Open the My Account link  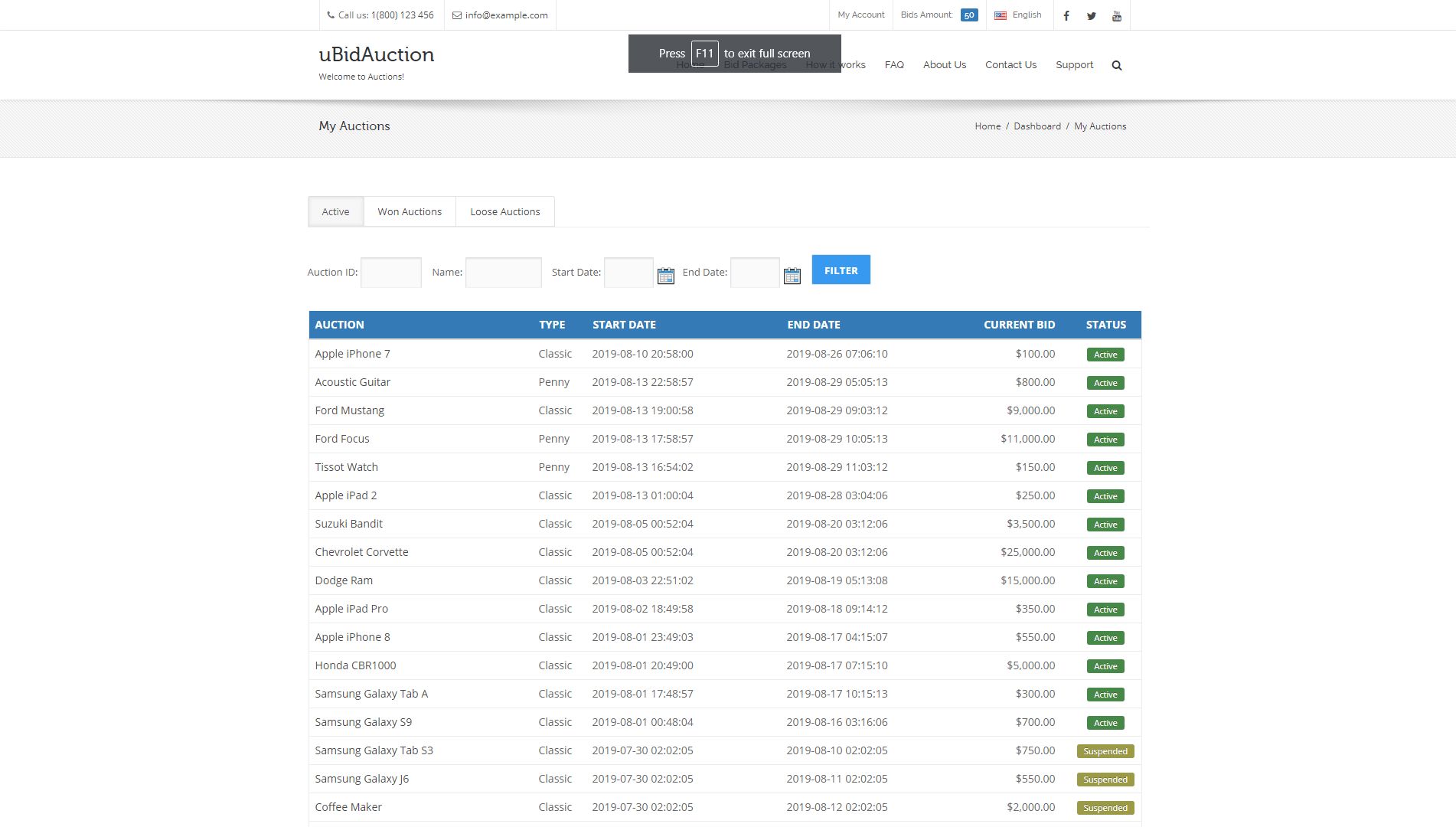point(860,15)
